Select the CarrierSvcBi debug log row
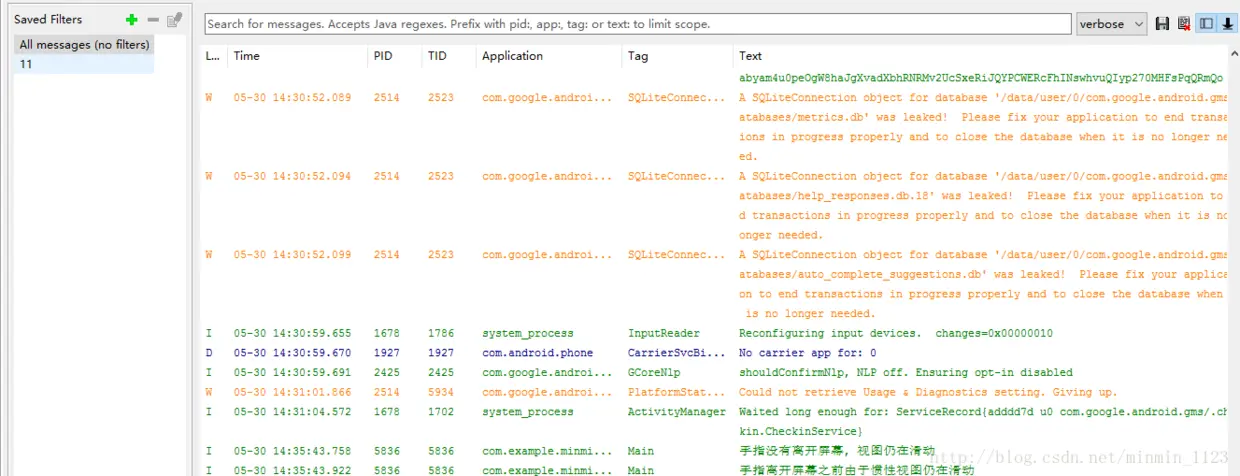Viewport: 1240px width, 476px height. (x=715, y=353)
